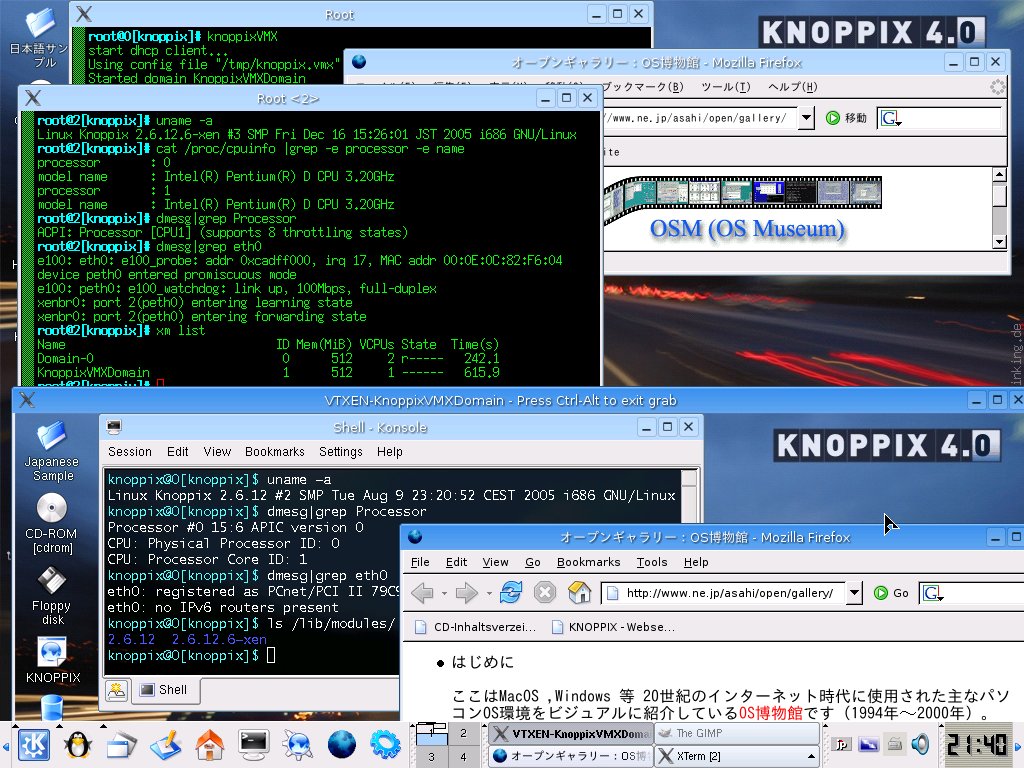Click the blue gear icon in the panel
Screen dimensions: 1024x768
coord(385,745)
